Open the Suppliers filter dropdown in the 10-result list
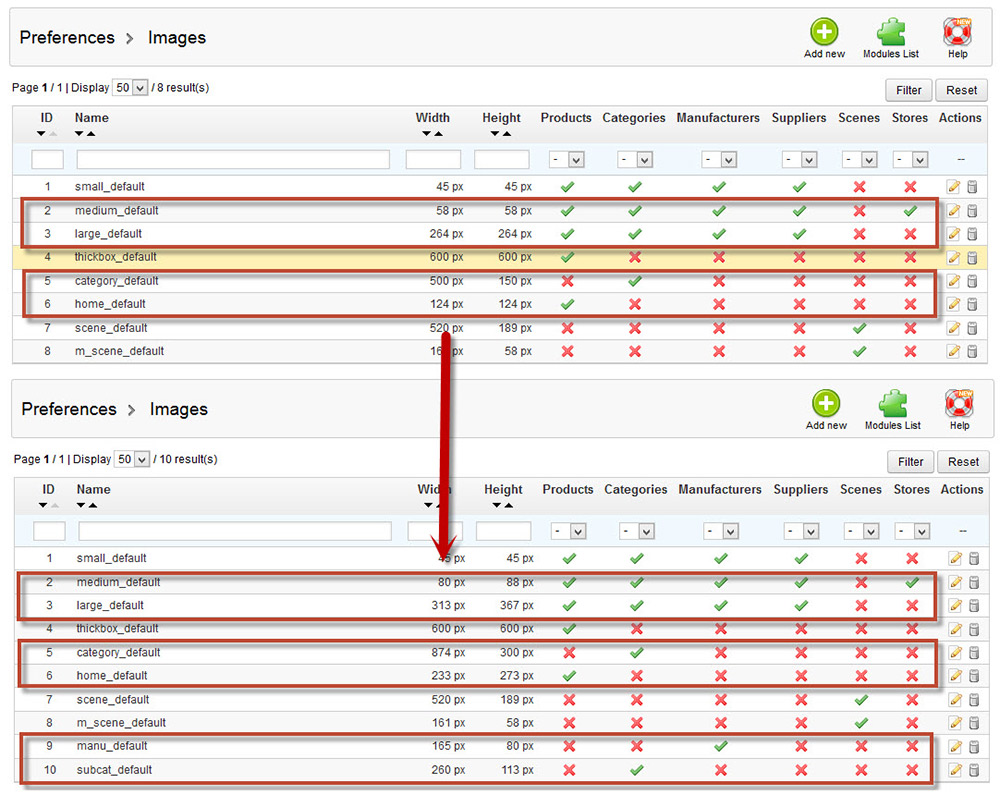The width and height of the screenshot is (1000, 795). pyautogui.click(x=802, y=531)
